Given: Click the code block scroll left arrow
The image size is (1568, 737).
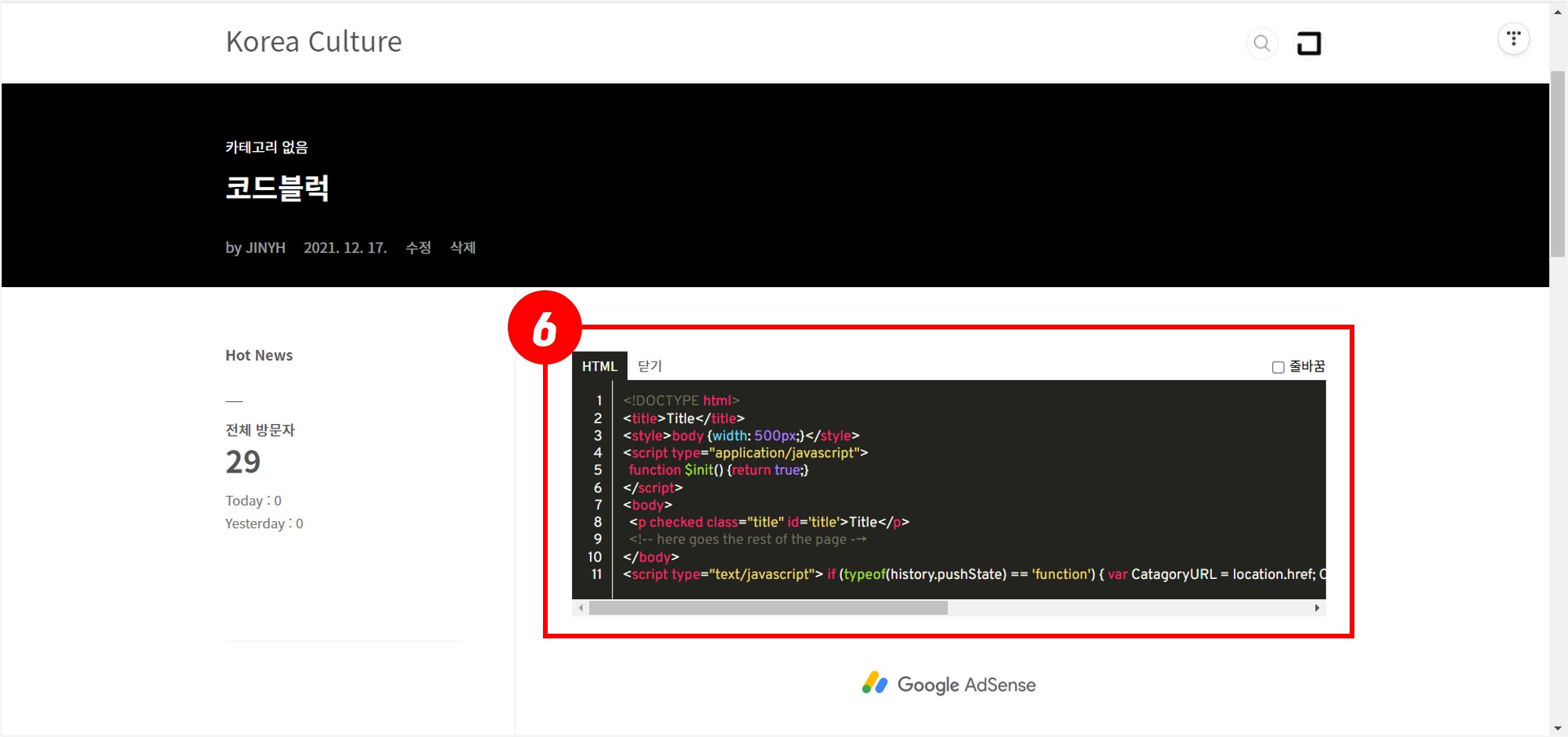Looking at the screenshot, I should (581, 608).
